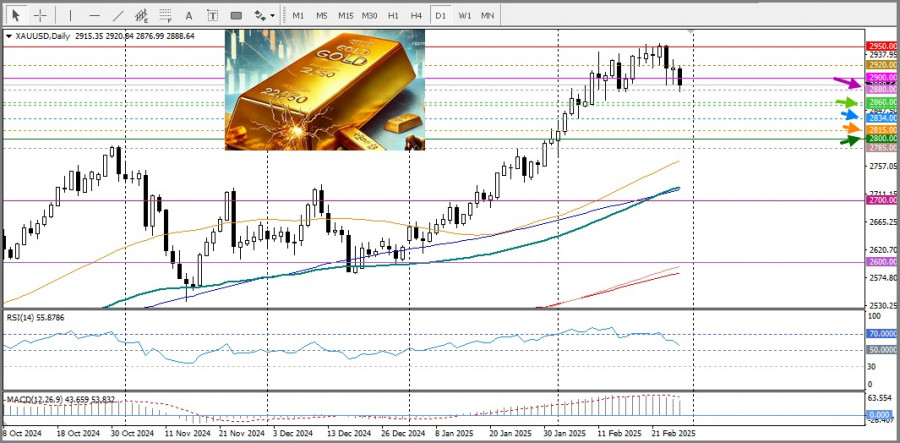
Task: Click the text 'A' tool
Action: click(x=190, y=15)
